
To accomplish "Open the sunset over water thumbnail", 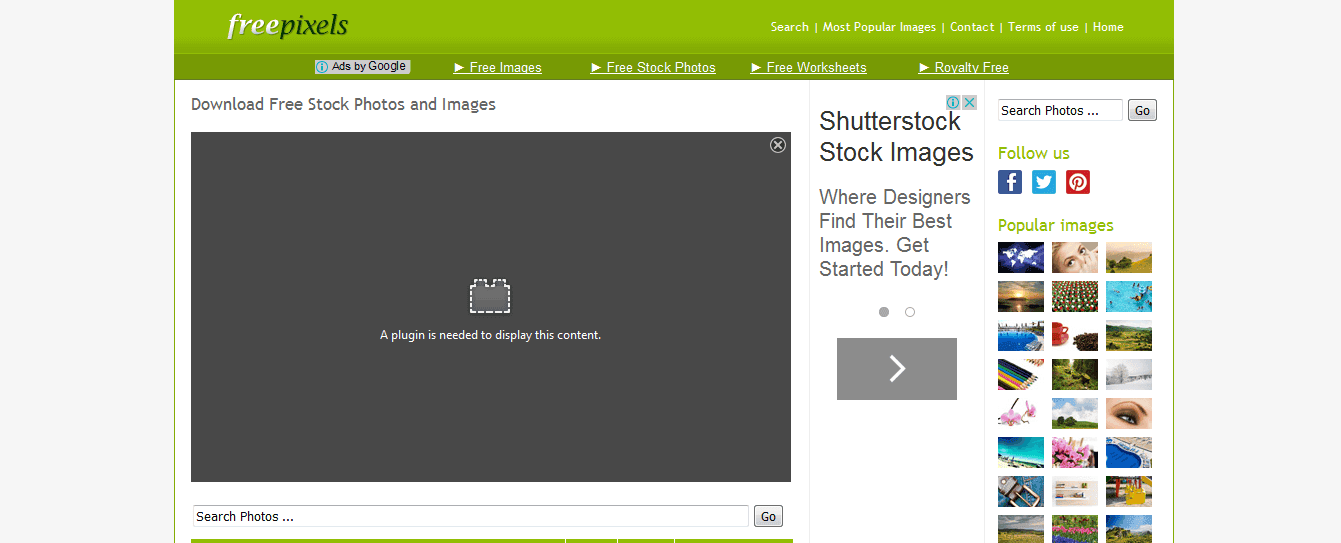I will click(x=1021, y=296).
